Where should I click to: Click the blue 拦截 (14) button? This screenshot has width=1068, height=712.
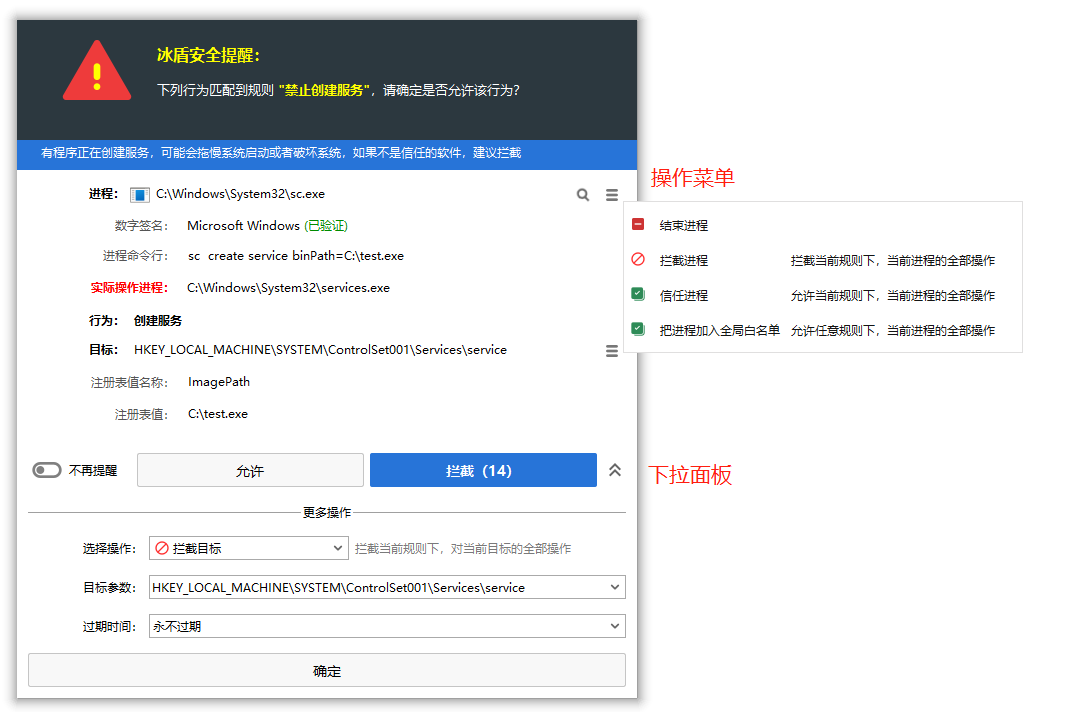tap(483, 470)
